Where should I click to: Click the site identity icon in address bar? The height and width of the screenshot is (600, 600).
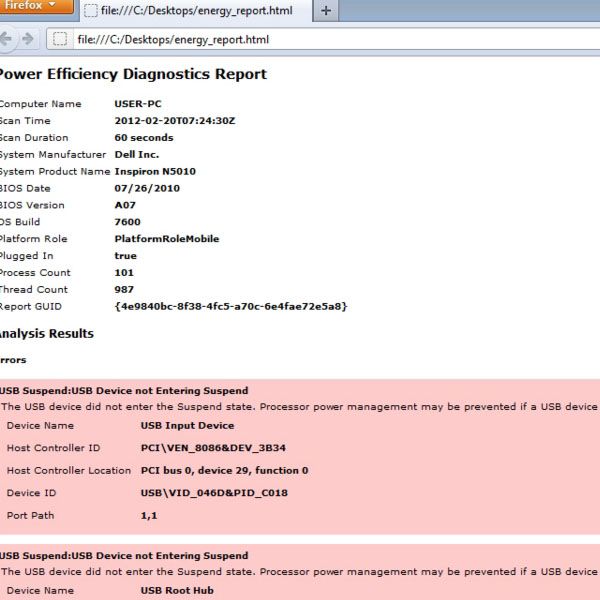click(60, 39)
